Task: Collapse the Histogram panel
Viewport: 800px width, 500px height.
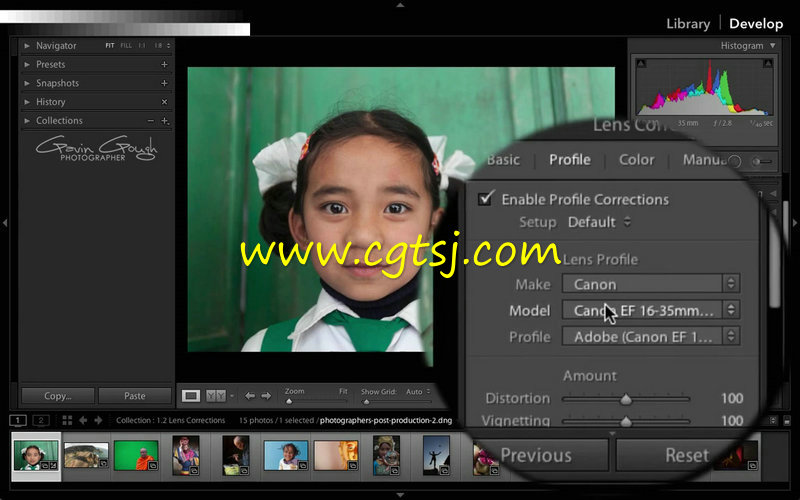Action: (773, 45)
